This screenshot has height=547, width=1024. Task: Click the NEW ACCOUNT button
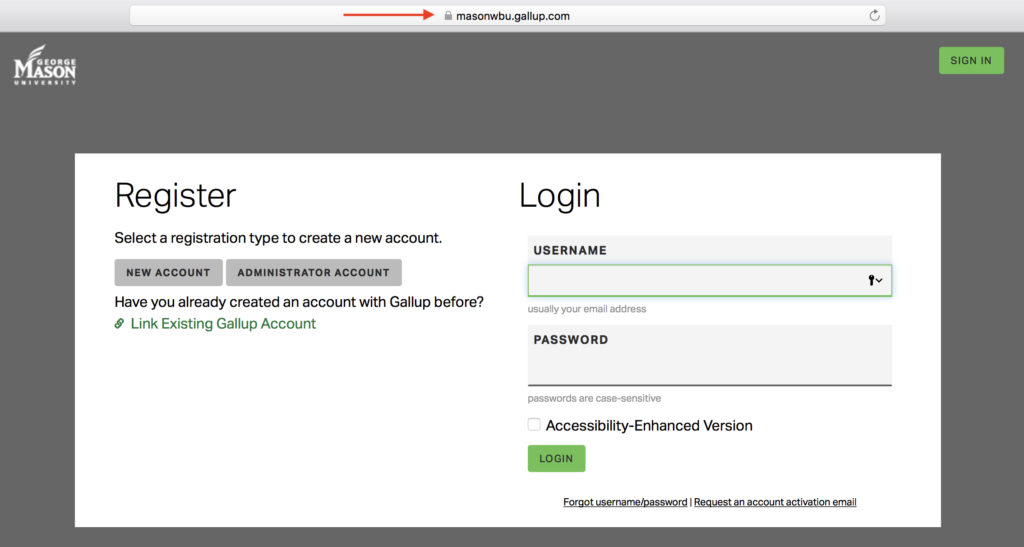pyautogui.click(x=168, y=273)
